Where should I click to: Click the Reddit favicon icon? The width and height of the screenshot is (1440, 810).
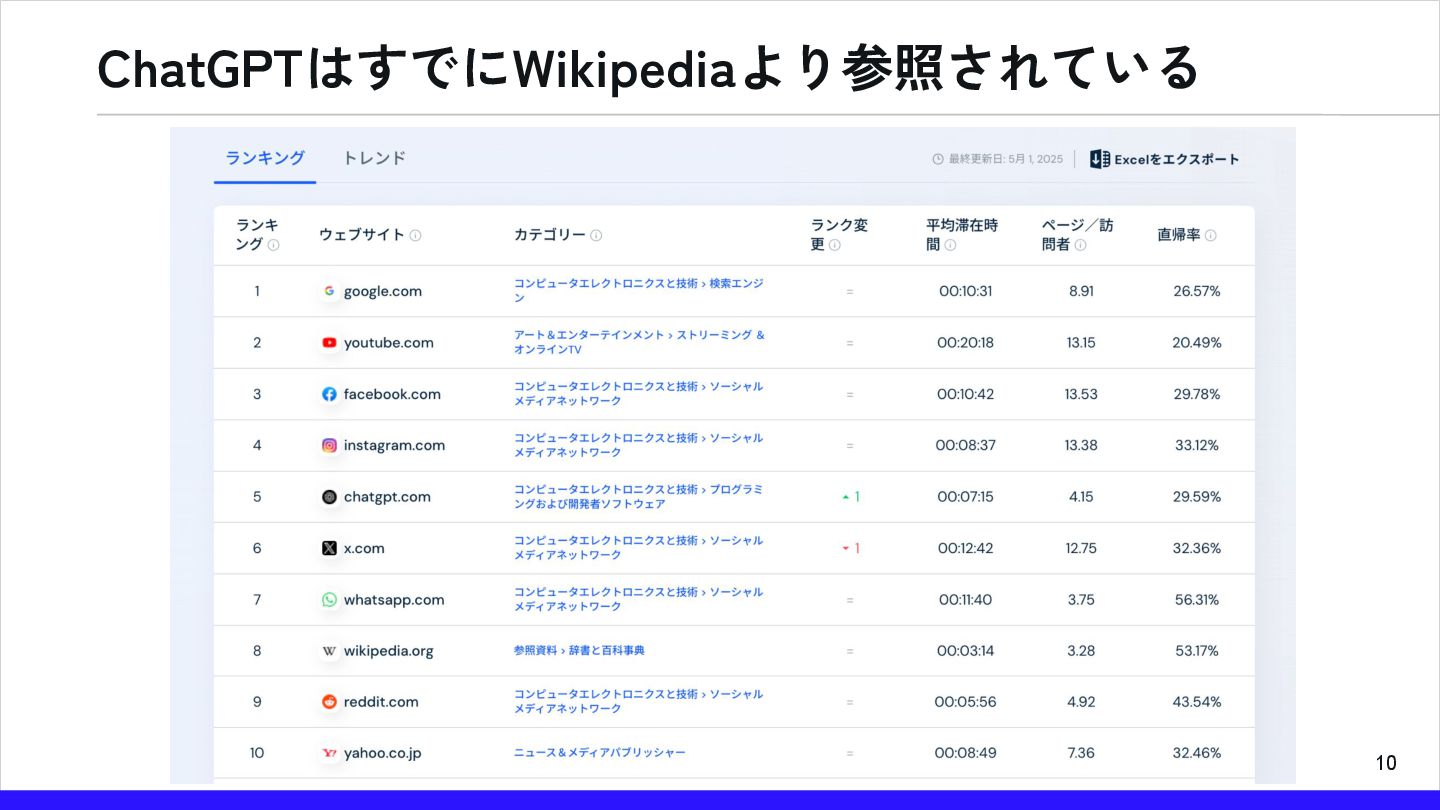[x=329, y=702]
